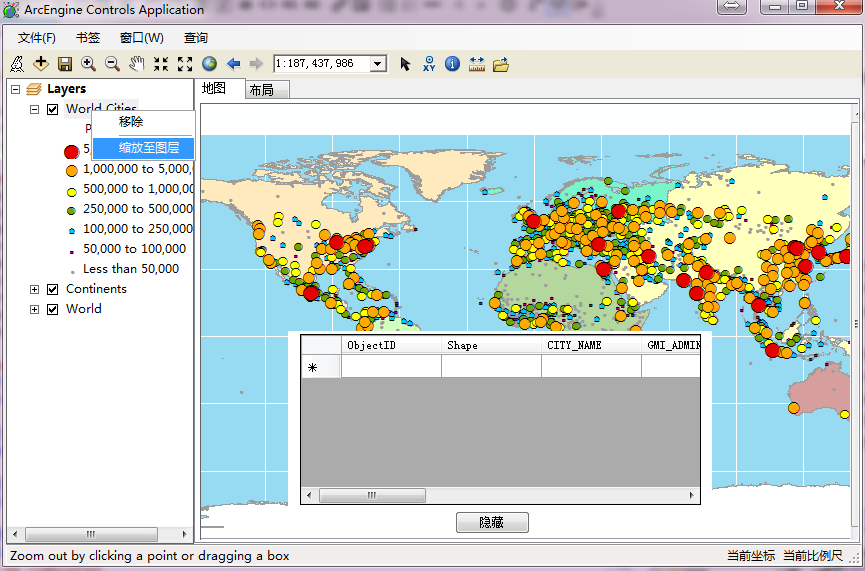Go forward to the next extent arrow
865x571 pixels.
click(x=257, y=64)
